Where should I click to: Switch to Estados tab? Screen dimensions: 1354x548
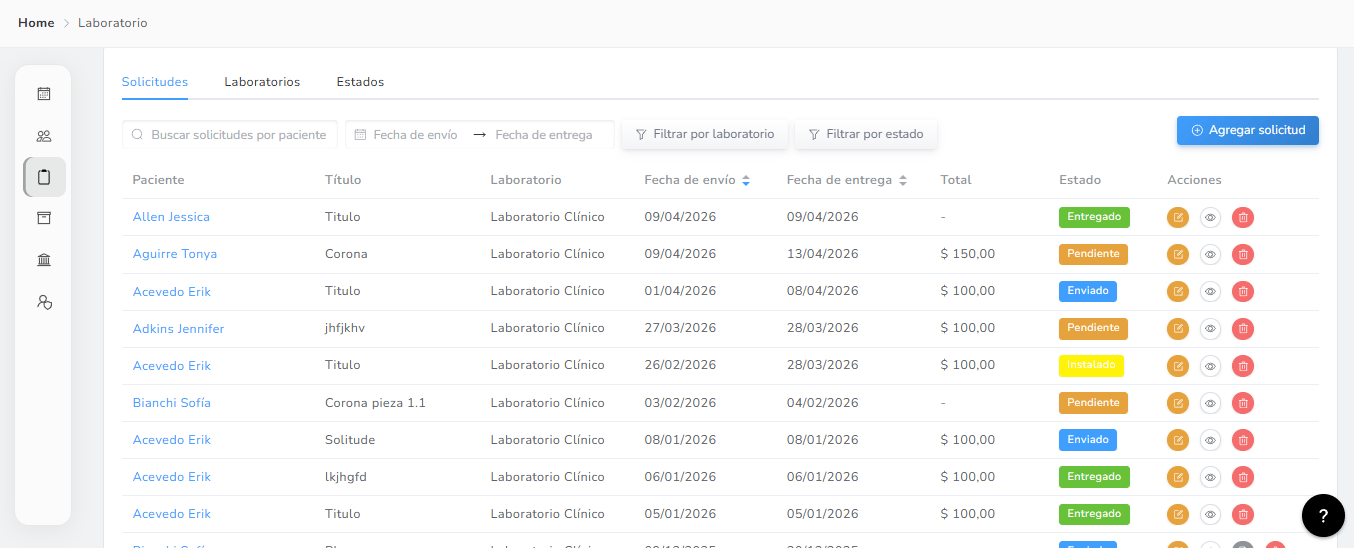click(360, 82)
